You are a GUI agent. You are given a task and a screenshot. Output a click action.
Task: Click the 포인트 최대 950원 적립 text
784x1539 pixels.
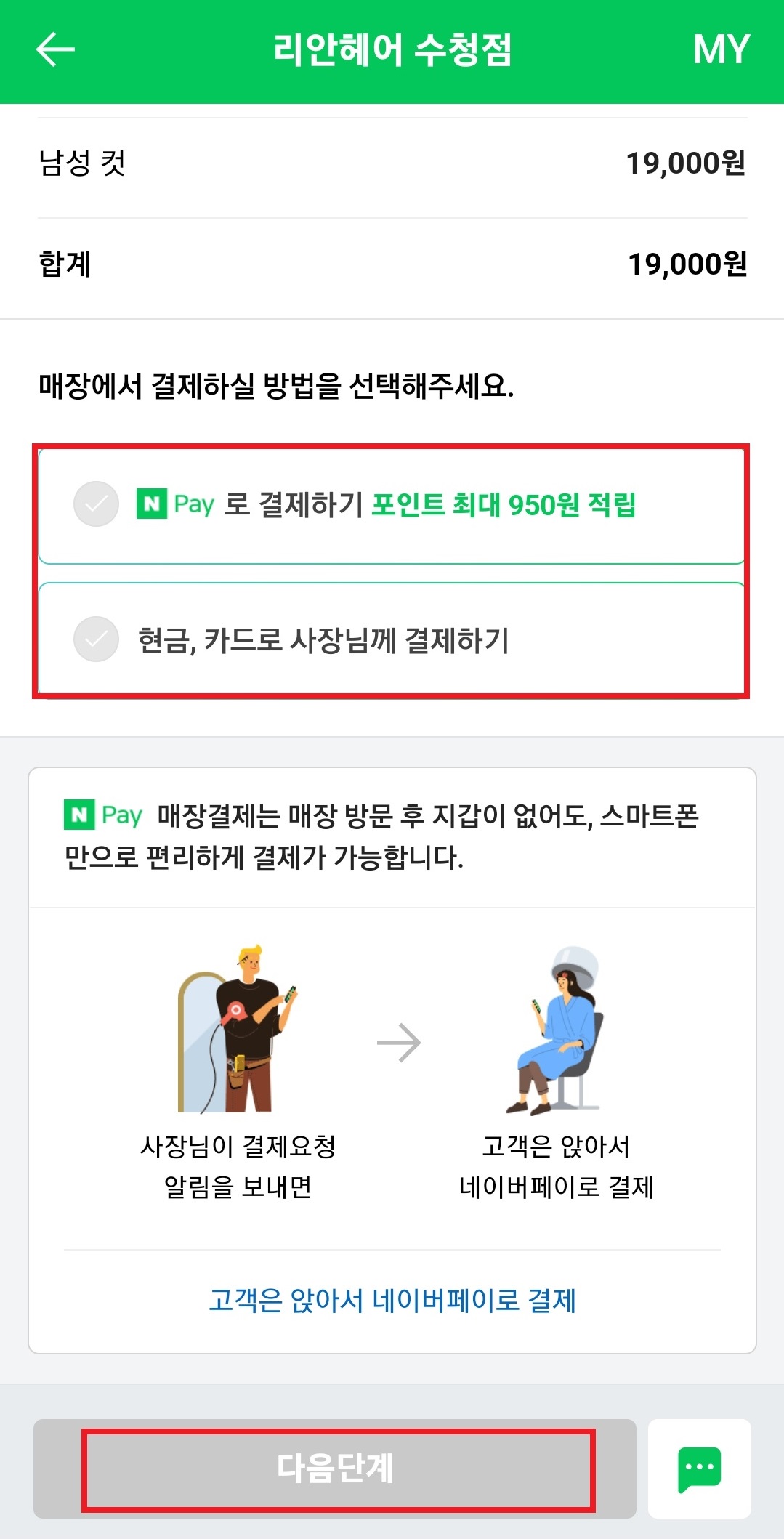click(504, 504)
